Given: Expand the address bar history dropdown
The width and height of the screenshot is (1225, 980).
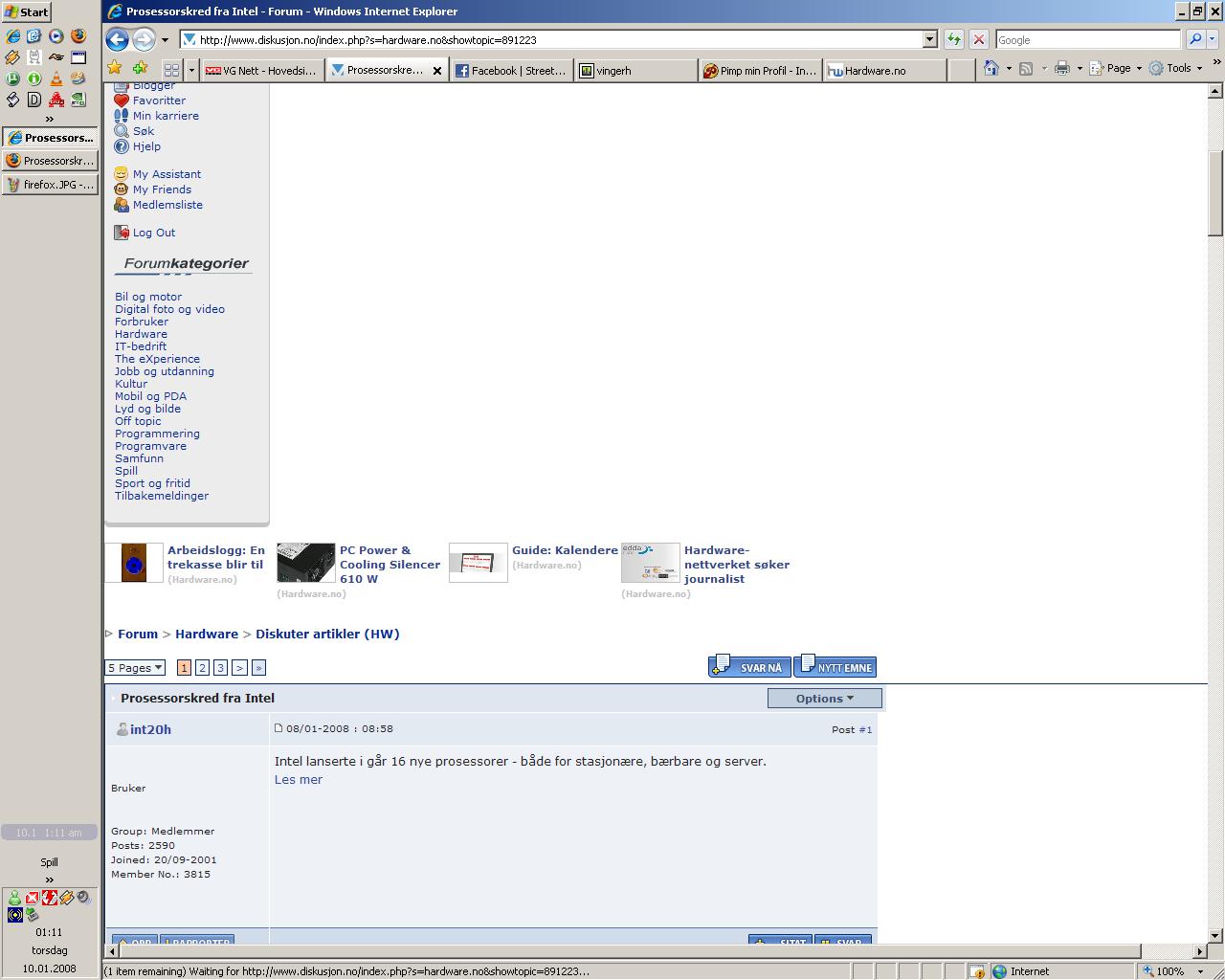Looking at the screenshot, I should (929, 39).
